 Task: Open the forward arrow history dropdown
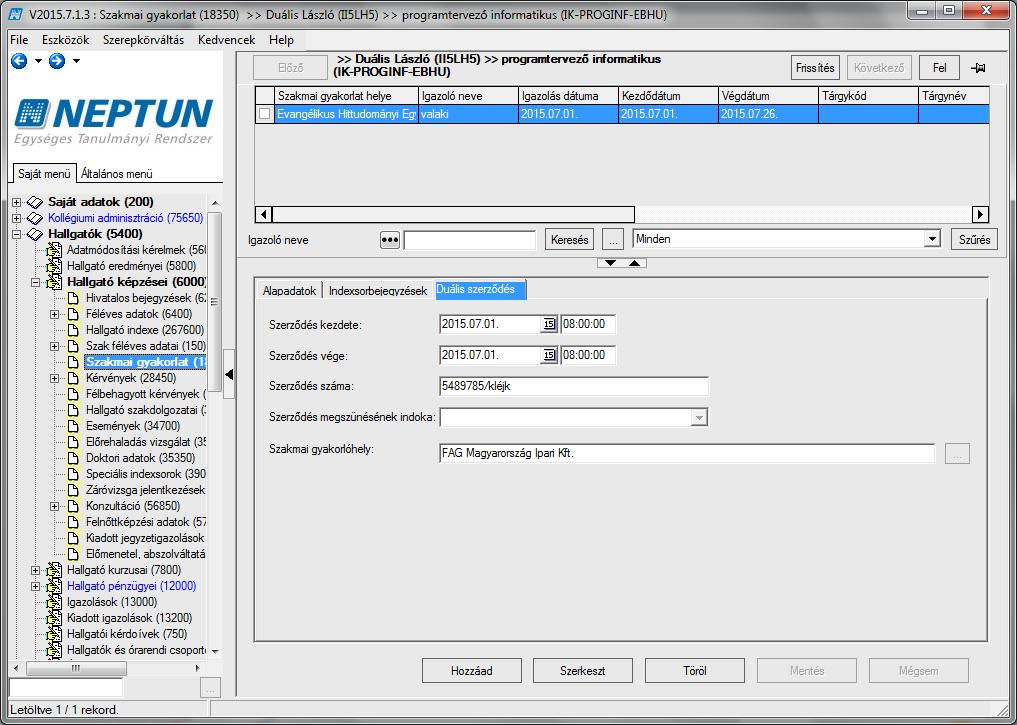pos(77,61)
